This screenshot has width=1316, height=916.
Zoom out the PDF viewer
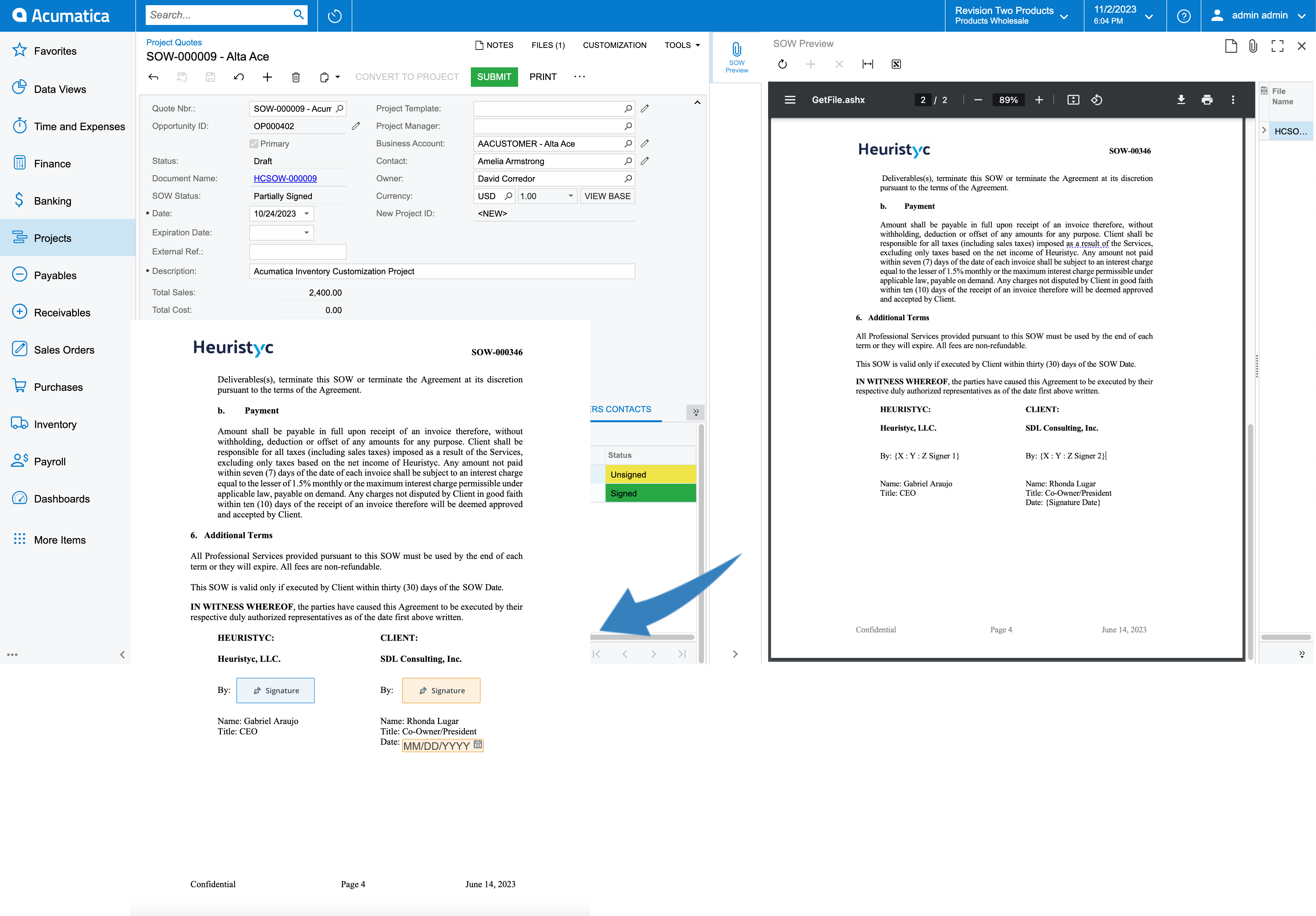click(978, 100)
